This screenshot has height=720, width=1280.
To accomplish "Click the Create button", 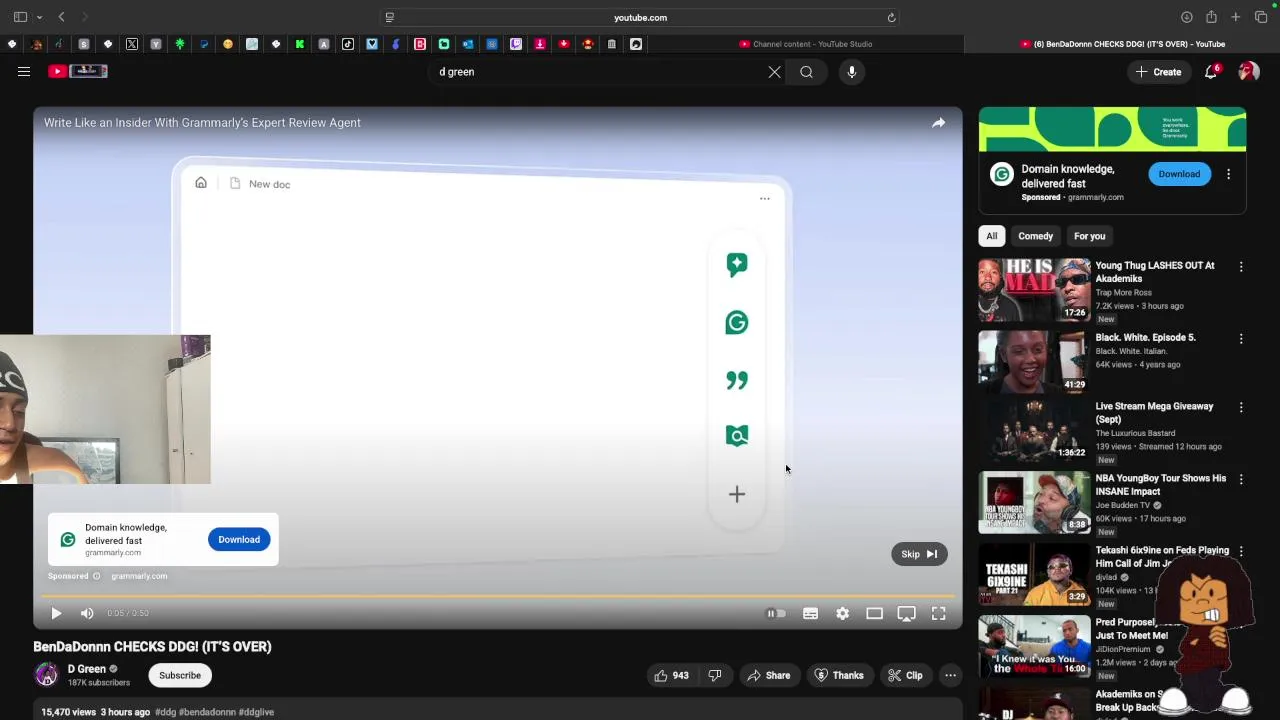I will tap(1158, 72).
